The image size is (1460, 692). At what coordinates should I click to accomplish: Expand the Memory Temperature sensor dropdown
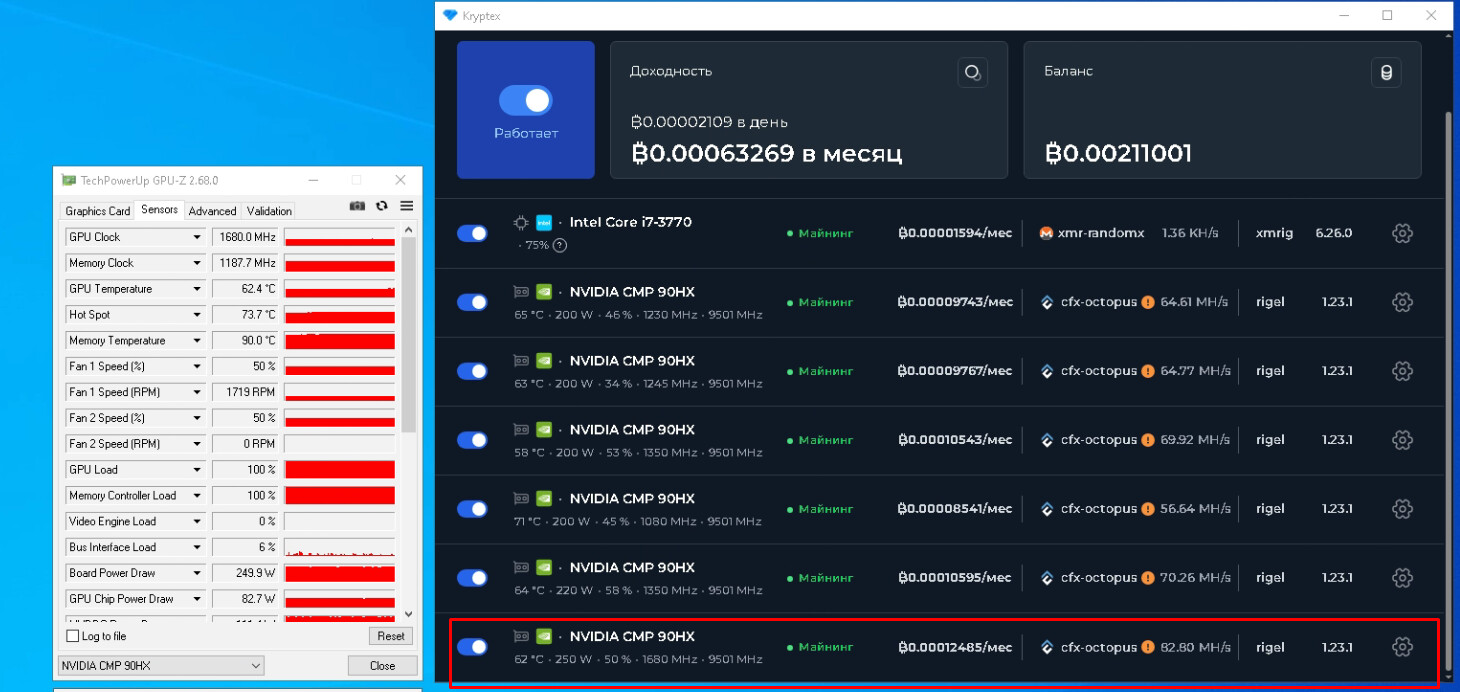197,341
